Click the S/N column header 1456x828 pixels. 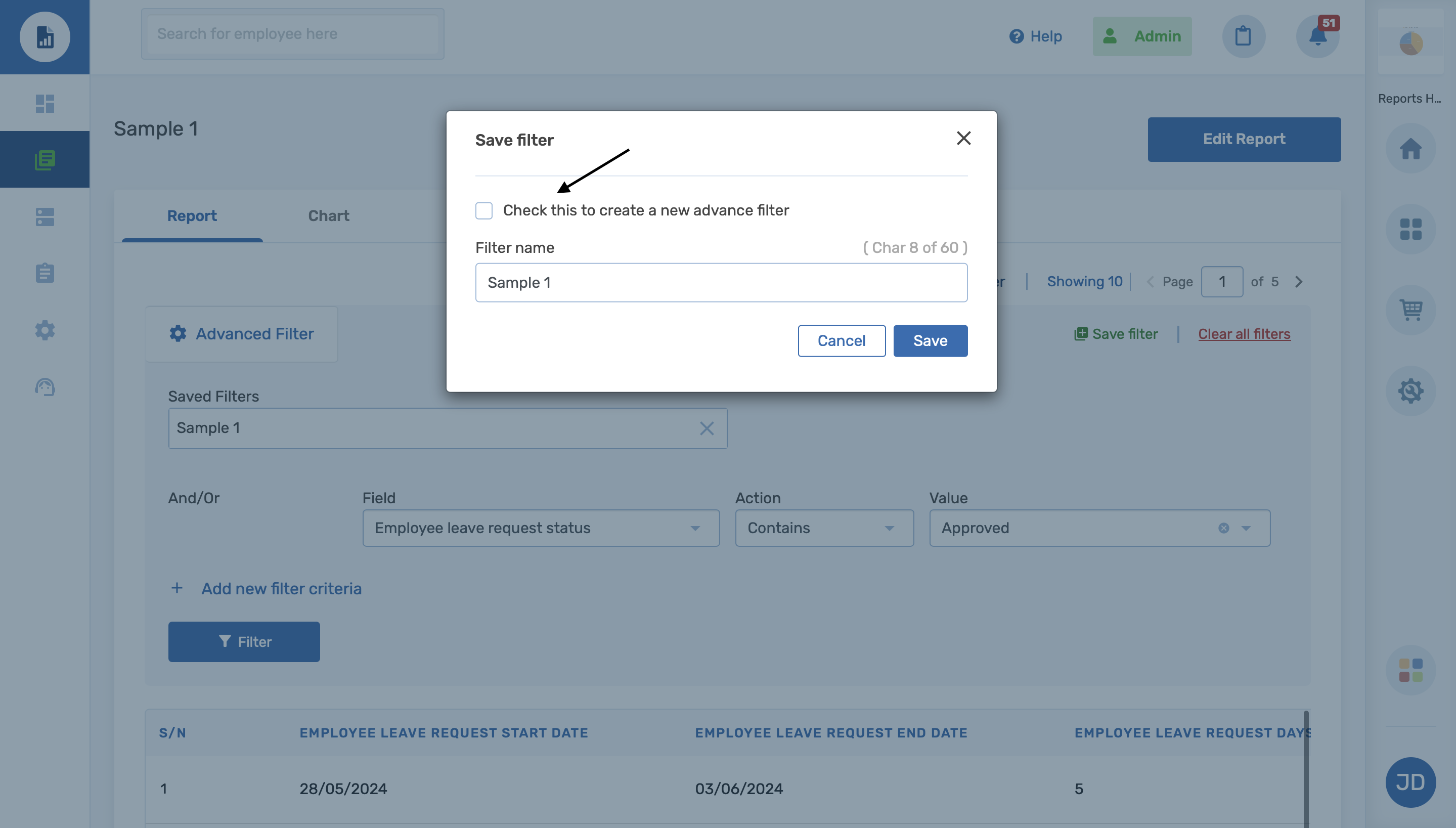pos(172,733)
